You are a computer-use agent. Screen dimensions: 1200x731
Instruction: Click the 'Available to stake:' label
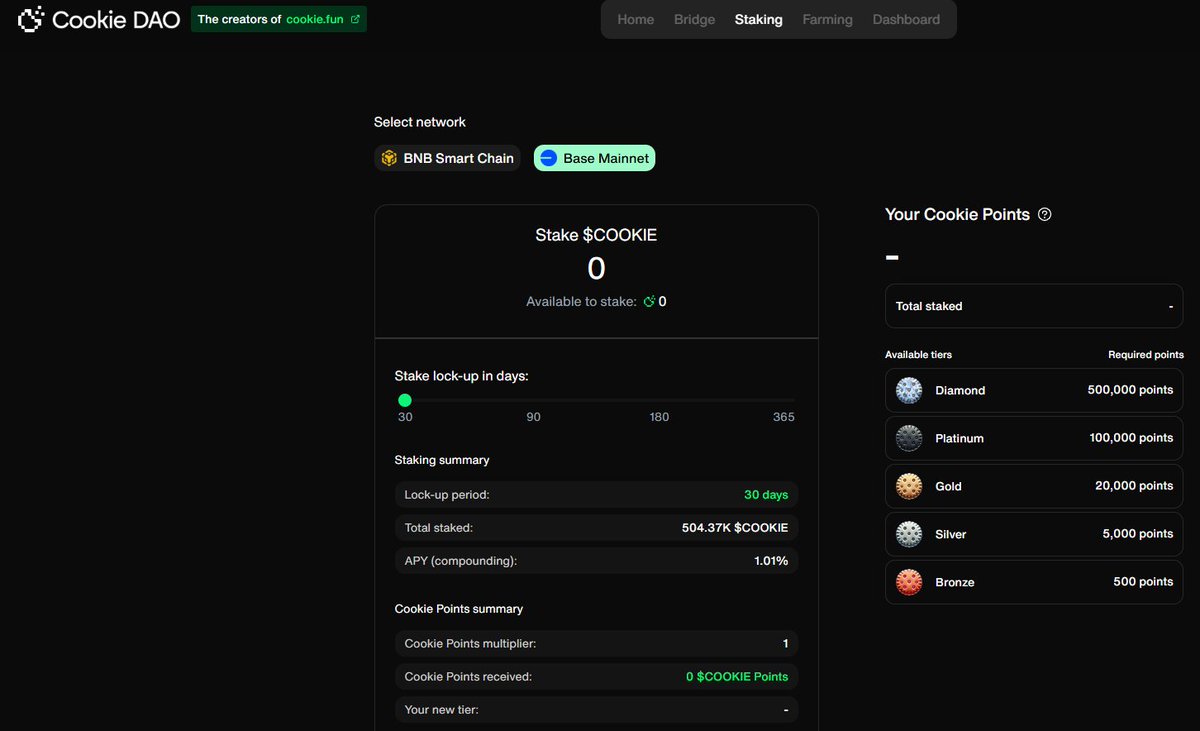click(581, 301)
